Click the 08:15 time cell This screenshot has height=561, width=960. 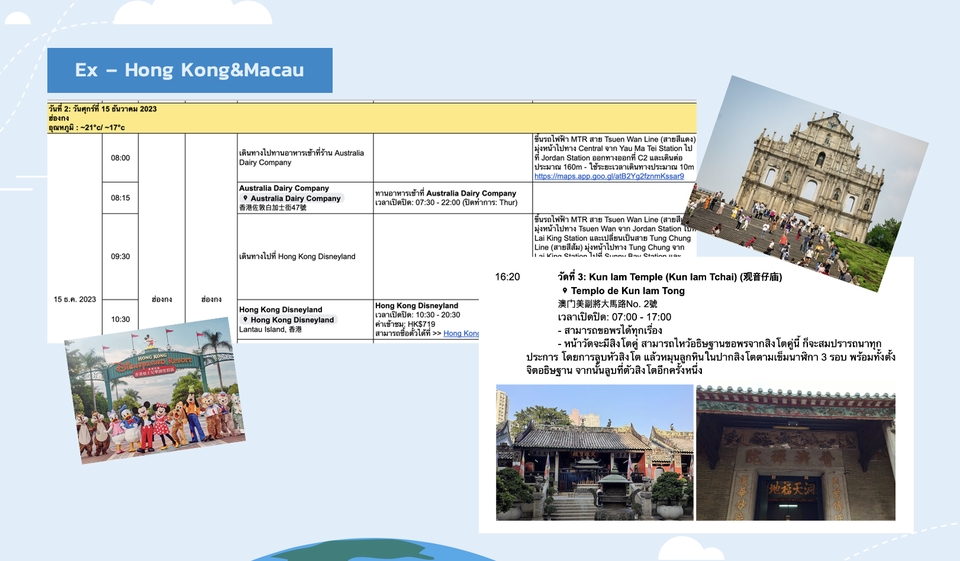[x=120, y=198]
